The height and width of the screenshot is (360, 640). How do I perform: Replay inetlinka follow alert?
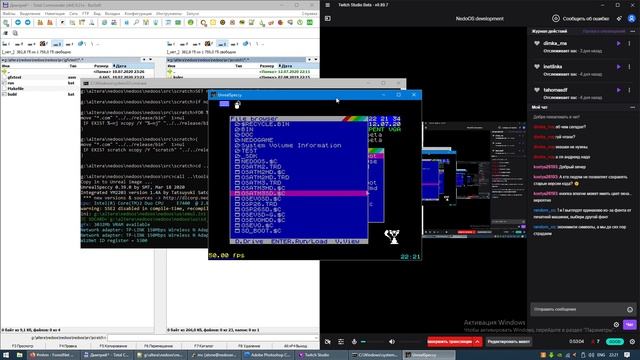tap(619, 67)
